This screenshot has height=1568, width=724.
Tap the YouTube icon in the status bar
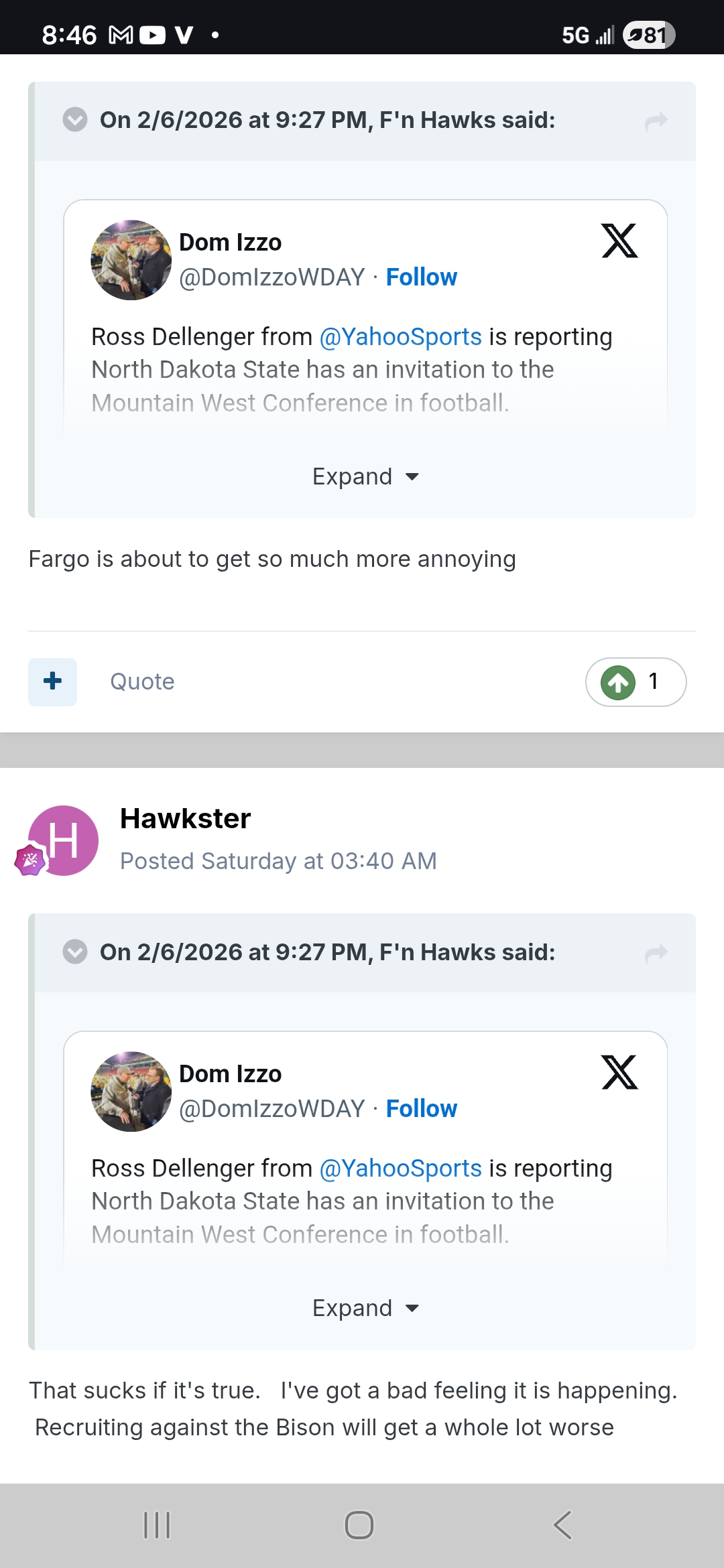[153, 34]
